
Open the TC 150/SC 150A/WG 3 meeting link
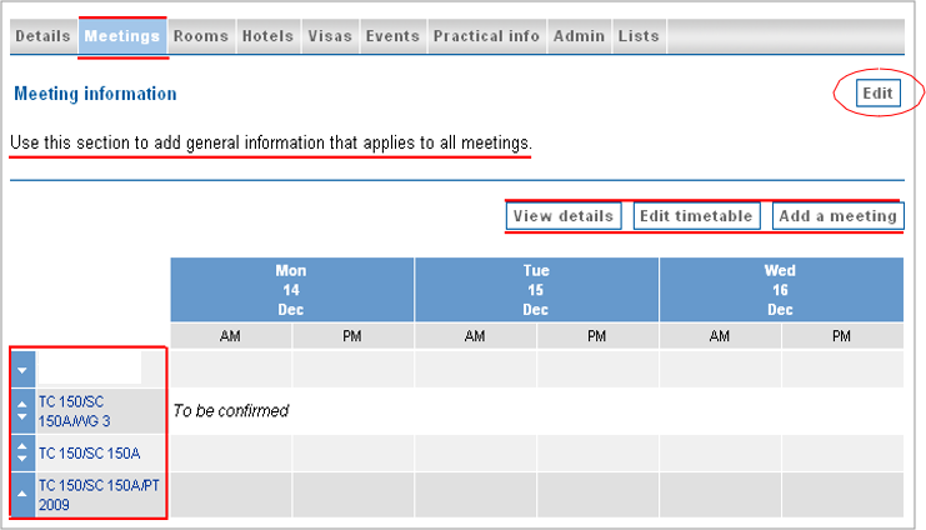click(x=74, y=411)
